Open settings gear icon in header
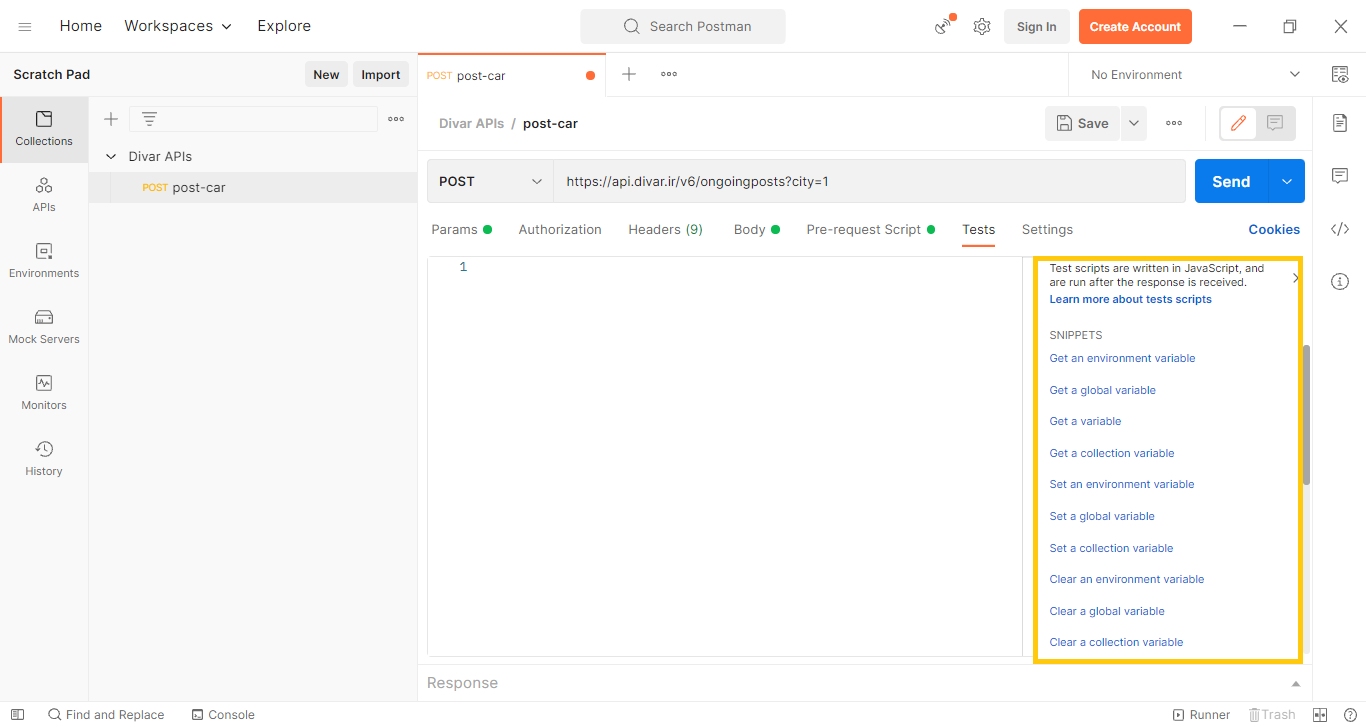Image resolution: width=1366 pixels, height=727 pixels. (x=982, y=27)
